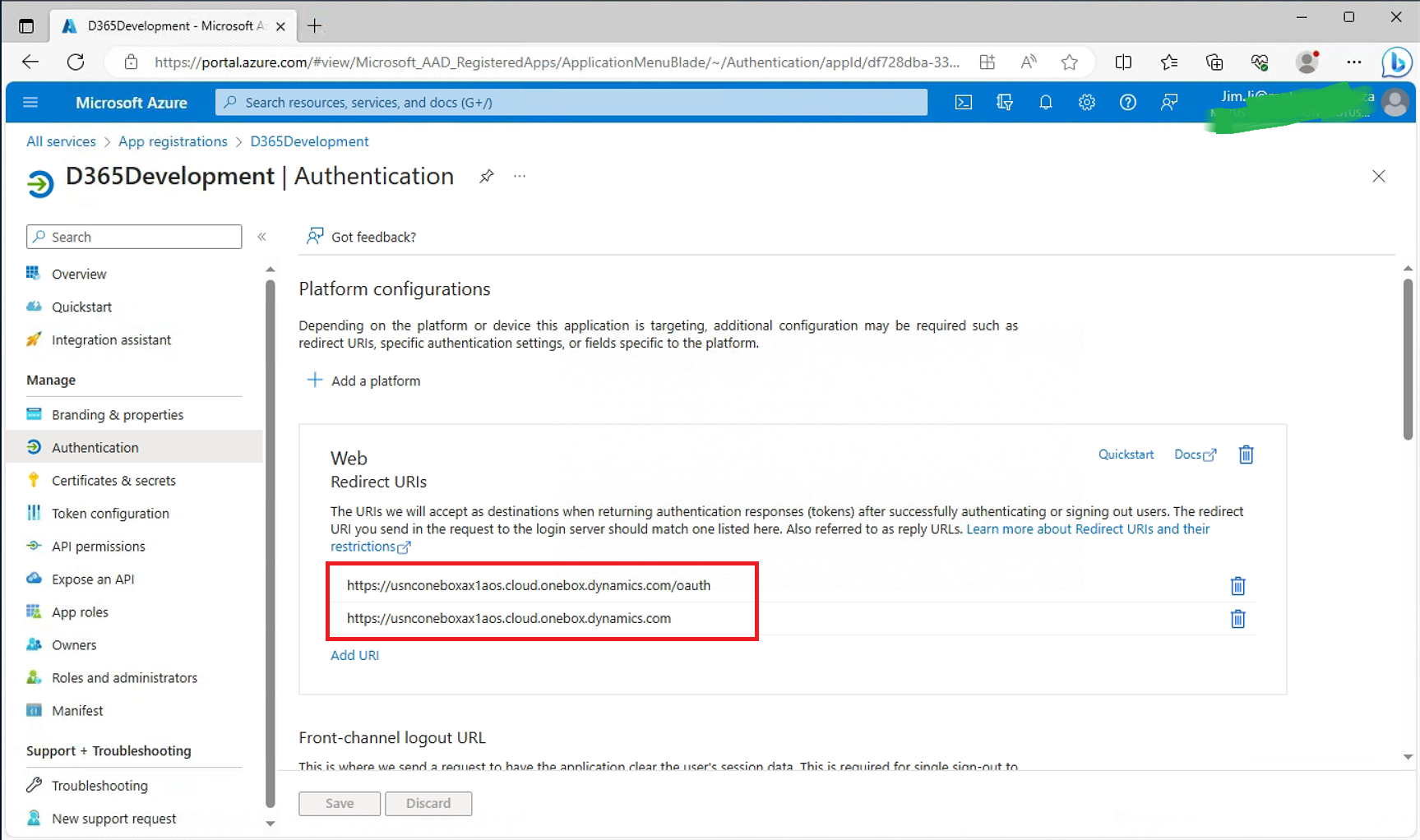
Task: Toggle Read aloud in the address bar
Action: [1029, 62]
